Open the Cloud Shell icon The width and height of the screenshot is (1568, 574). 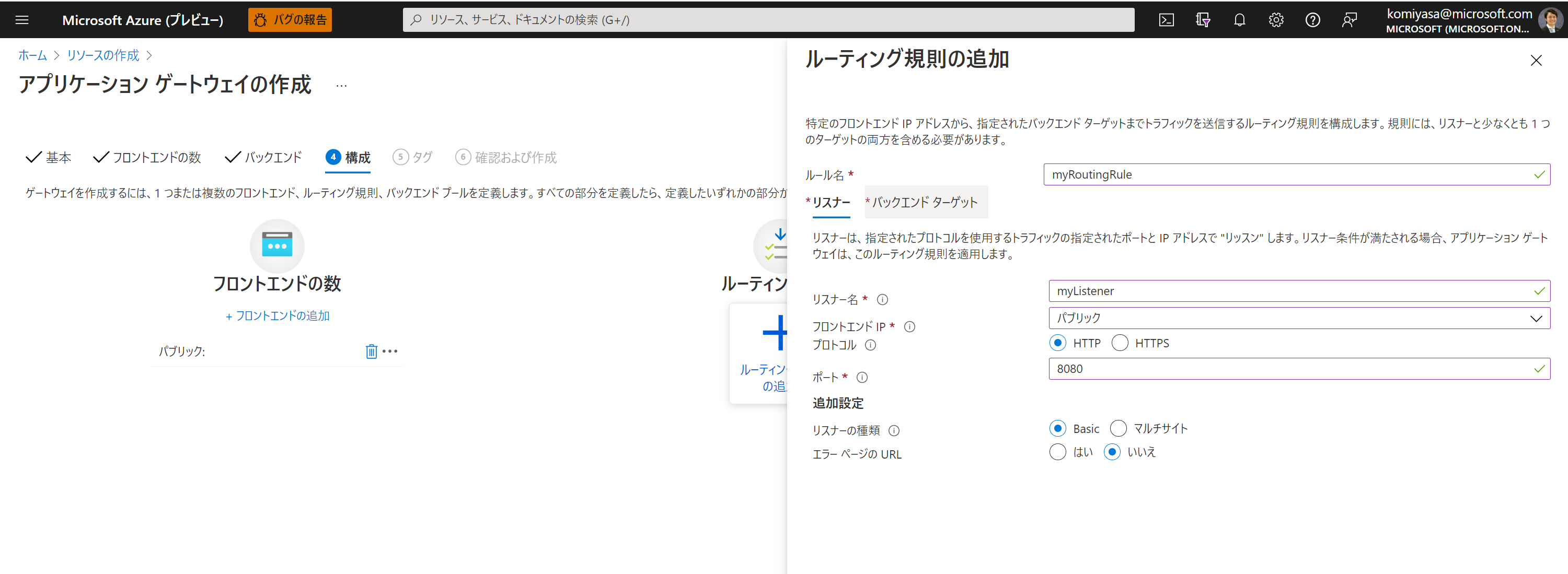tap(1166, 20)
